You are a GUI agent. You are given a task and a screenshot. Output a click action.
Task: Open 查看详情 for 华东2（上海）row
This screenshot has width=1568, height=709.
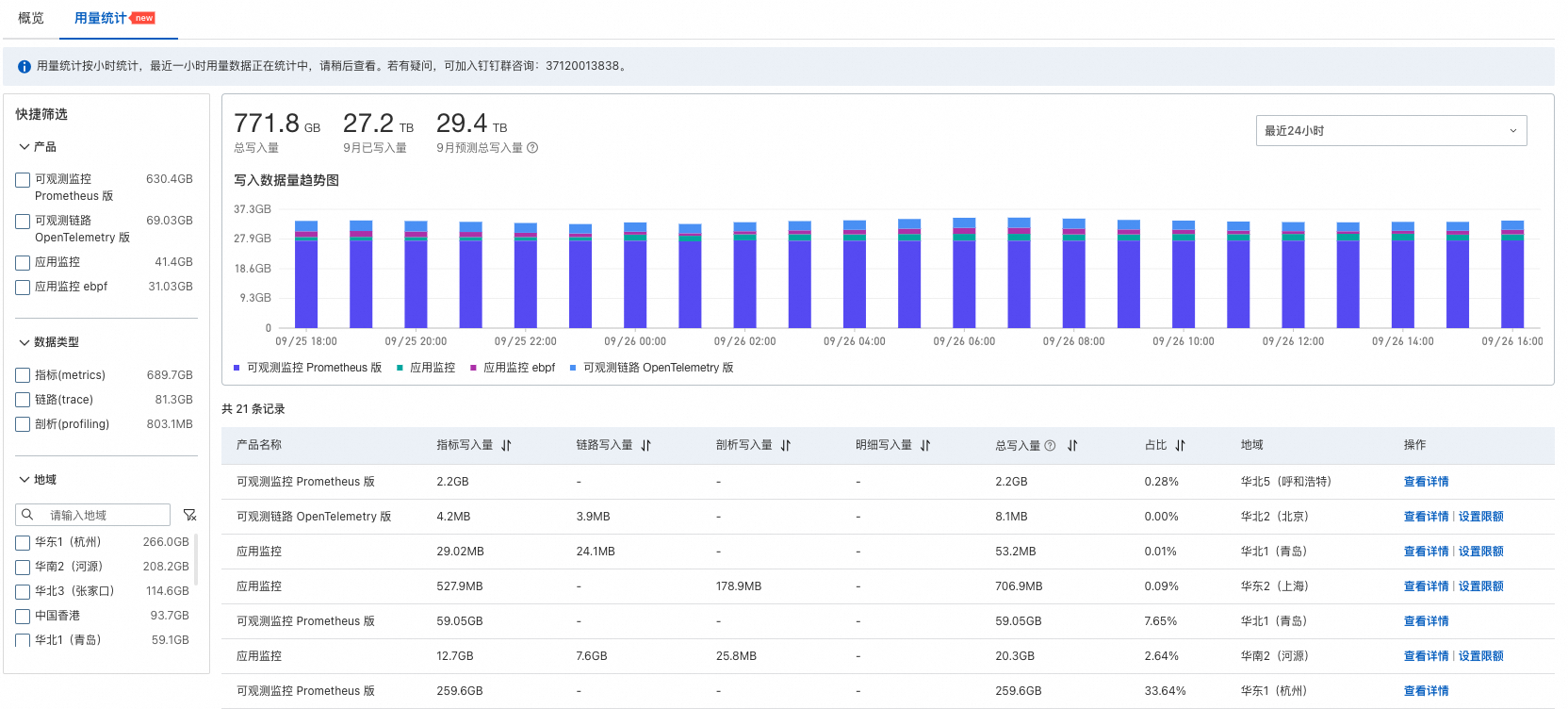(1426, 586)
